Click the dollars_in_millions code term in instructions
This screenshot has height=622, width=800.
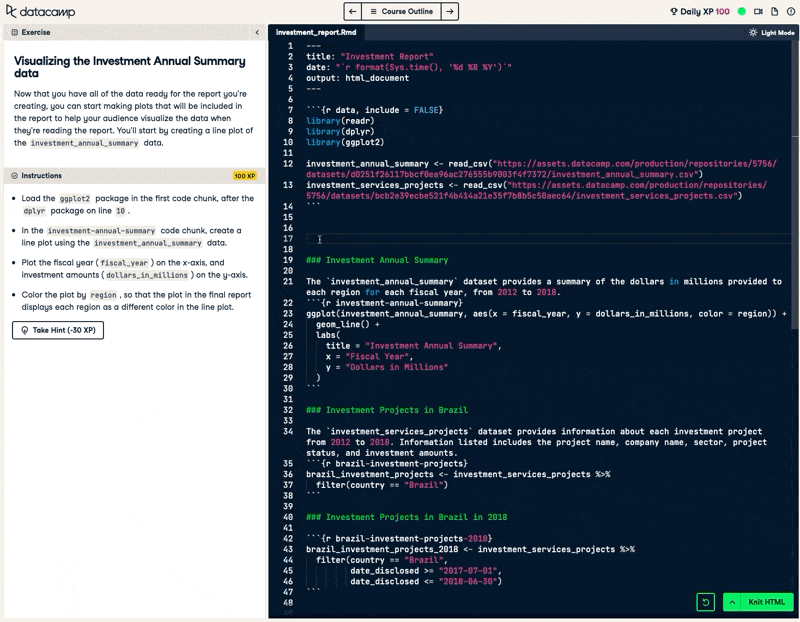click(147, 275)
